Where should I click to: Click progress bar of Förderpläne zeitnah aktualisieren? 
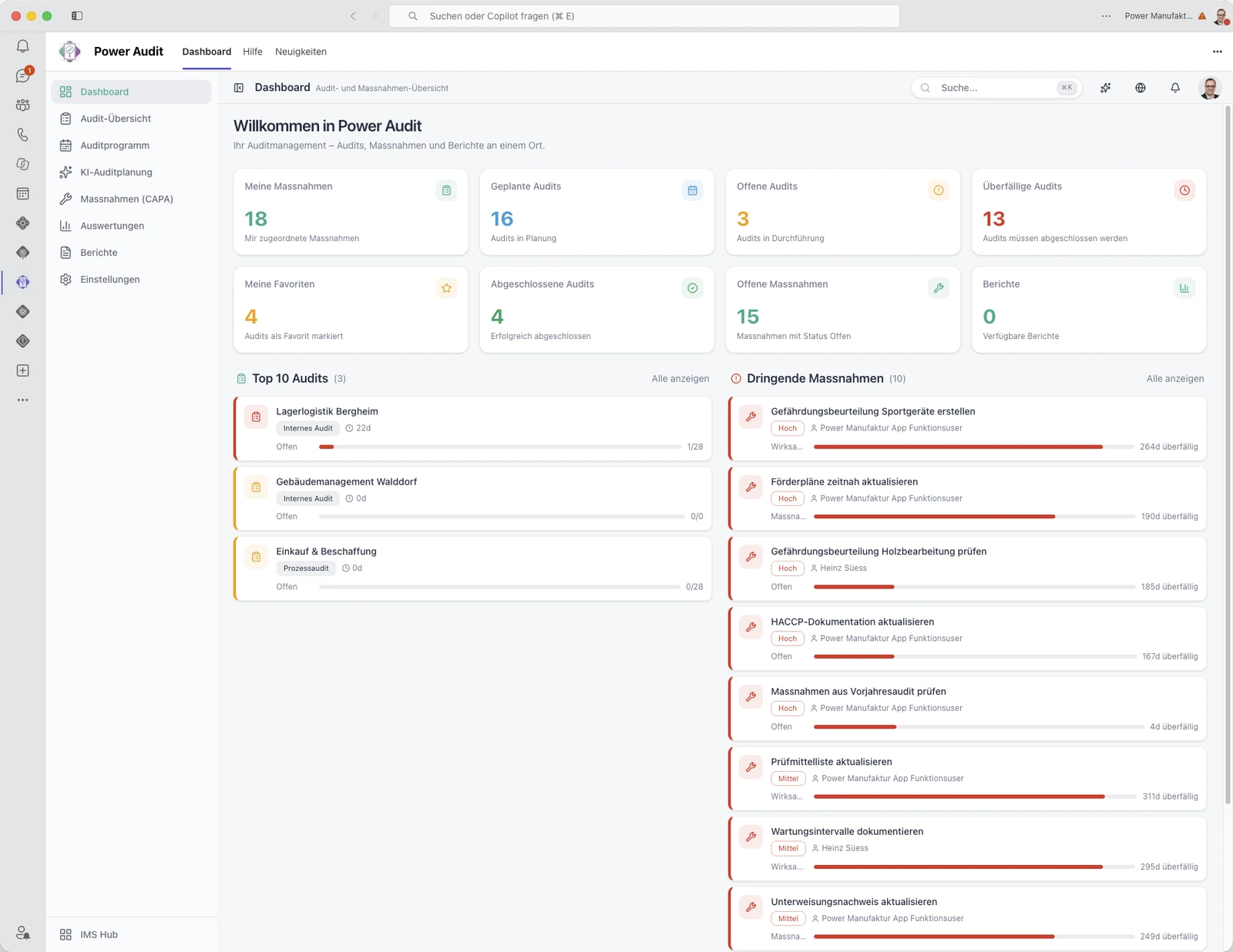click(x=975, y=517)
